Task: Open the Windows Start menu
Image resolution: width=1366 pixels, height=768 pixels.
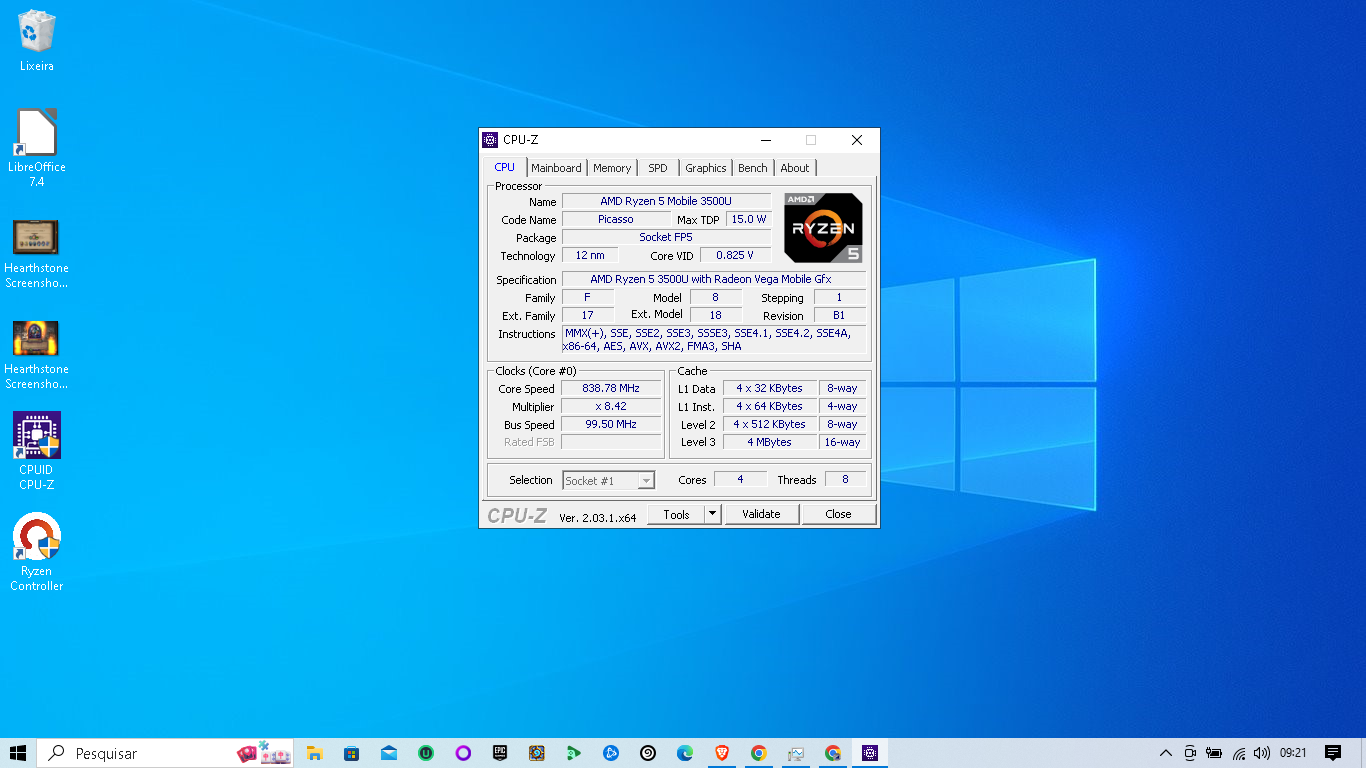Action: click(18, 753)
